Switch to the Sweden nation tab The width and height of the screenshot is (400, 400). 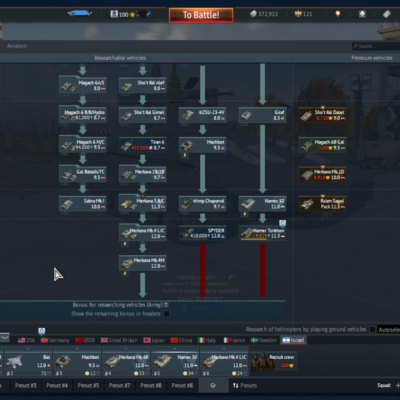click(x=264, y=340)
